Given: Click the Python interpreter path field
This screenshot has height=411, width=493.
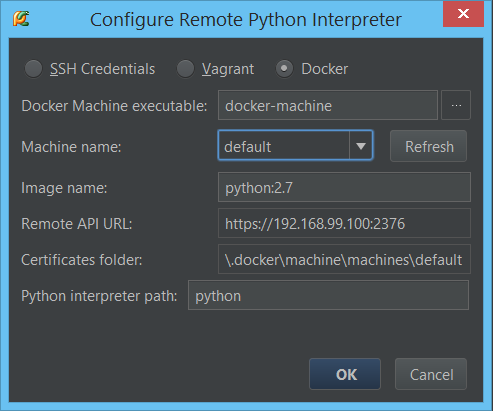Looking at the screenshot, I should pyautogui.click(x=328, y=295).
